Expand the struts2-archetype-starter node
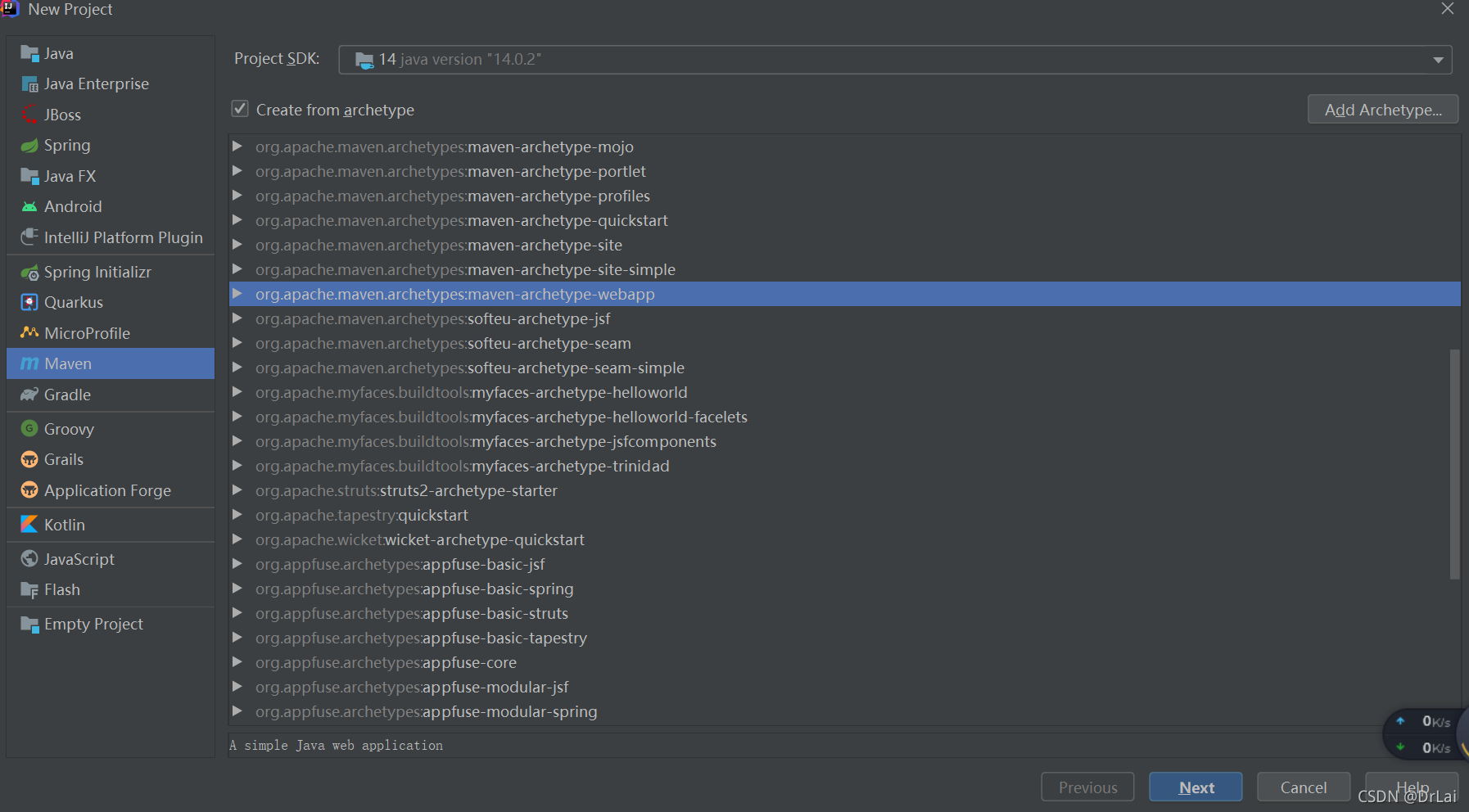Screen dimensions: 1469x812 pyautogui.click(x=237, y=490)
